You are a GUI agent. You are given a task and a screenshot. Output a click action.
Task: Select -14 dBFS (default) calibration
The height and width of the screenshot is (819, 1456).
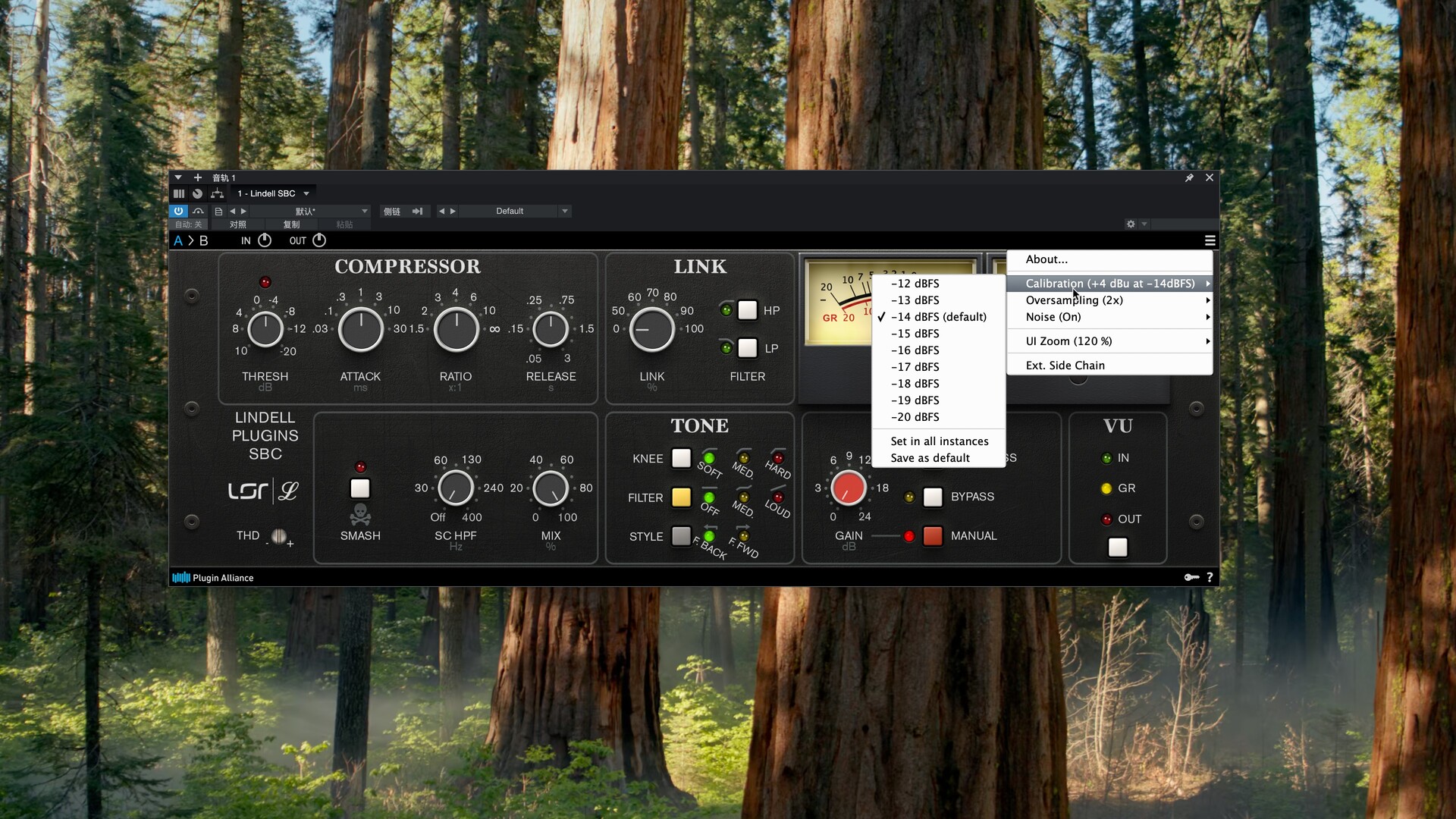[x=939, y=317]
